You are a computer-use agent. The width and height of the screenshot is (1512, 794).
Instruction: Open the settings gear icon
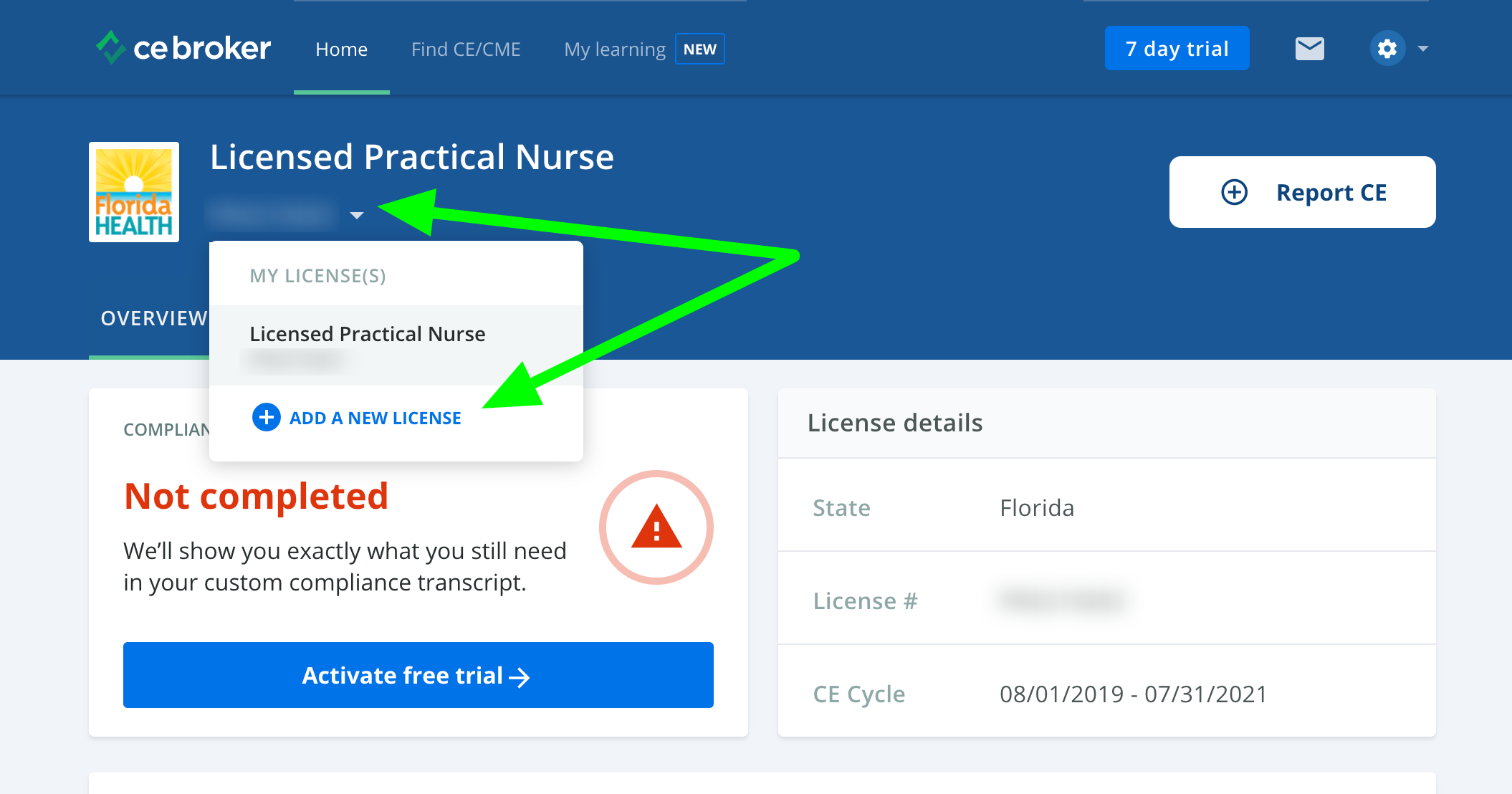coord(1387,49)
